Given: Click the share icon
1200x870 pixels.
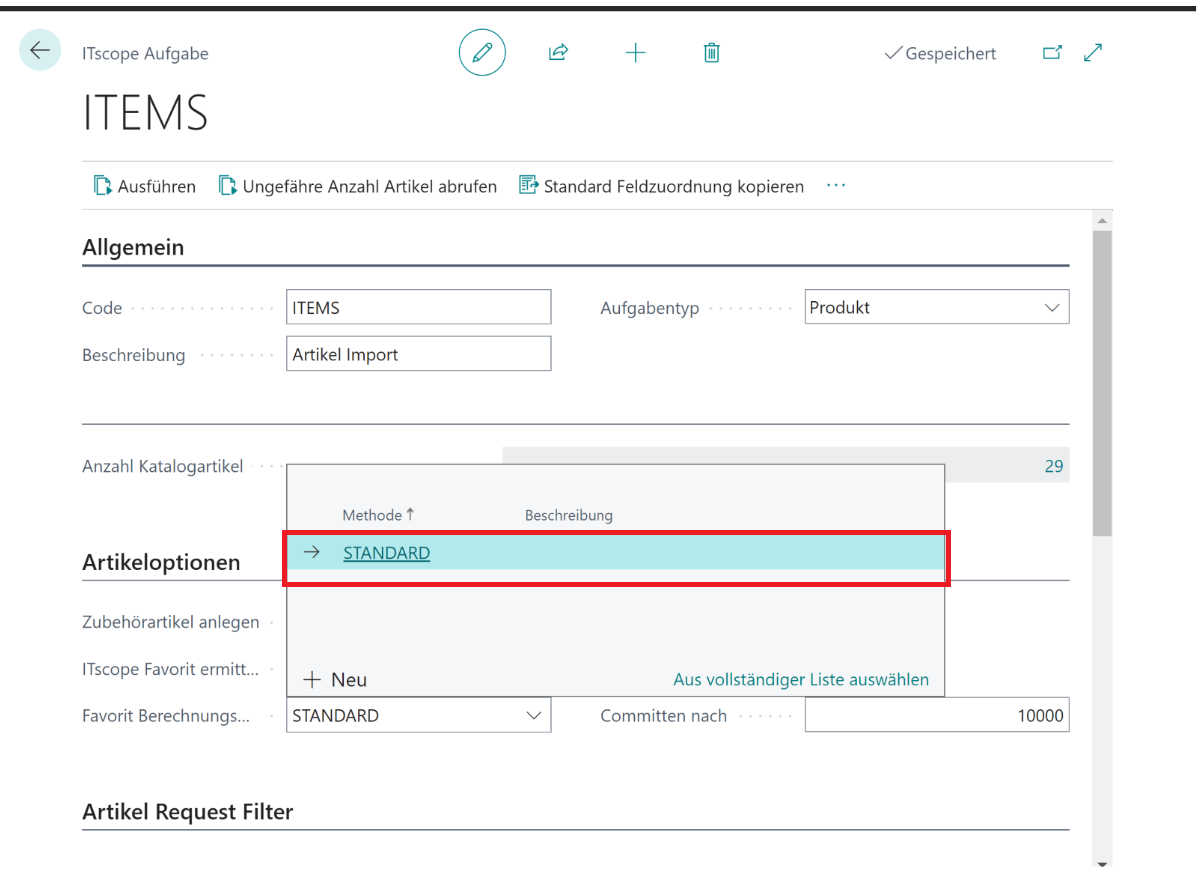Looking at the screenshot, I should [x=558, y=53].
